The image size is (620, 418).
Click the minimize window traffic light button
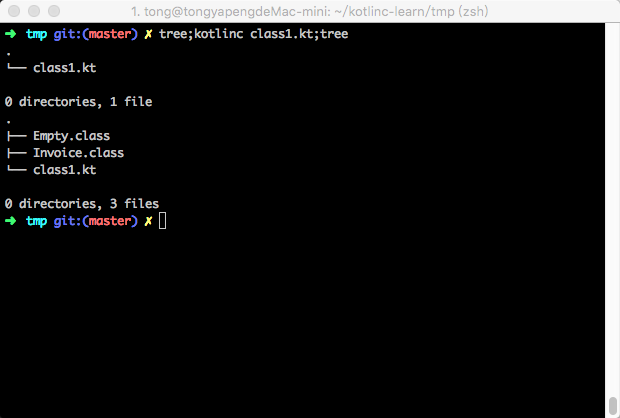pyautogui.click(x=34, y=11)
